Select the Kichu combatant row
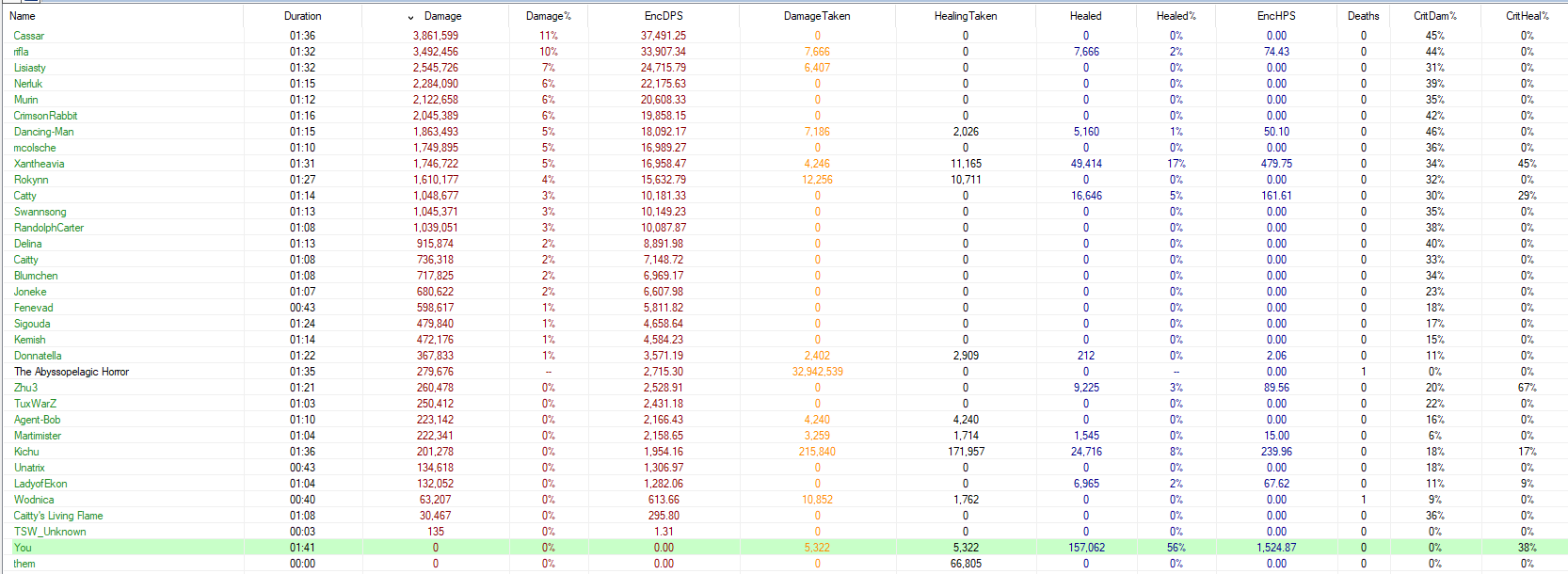Viewport: 1568px width, 574px height. tap(26, 452)
